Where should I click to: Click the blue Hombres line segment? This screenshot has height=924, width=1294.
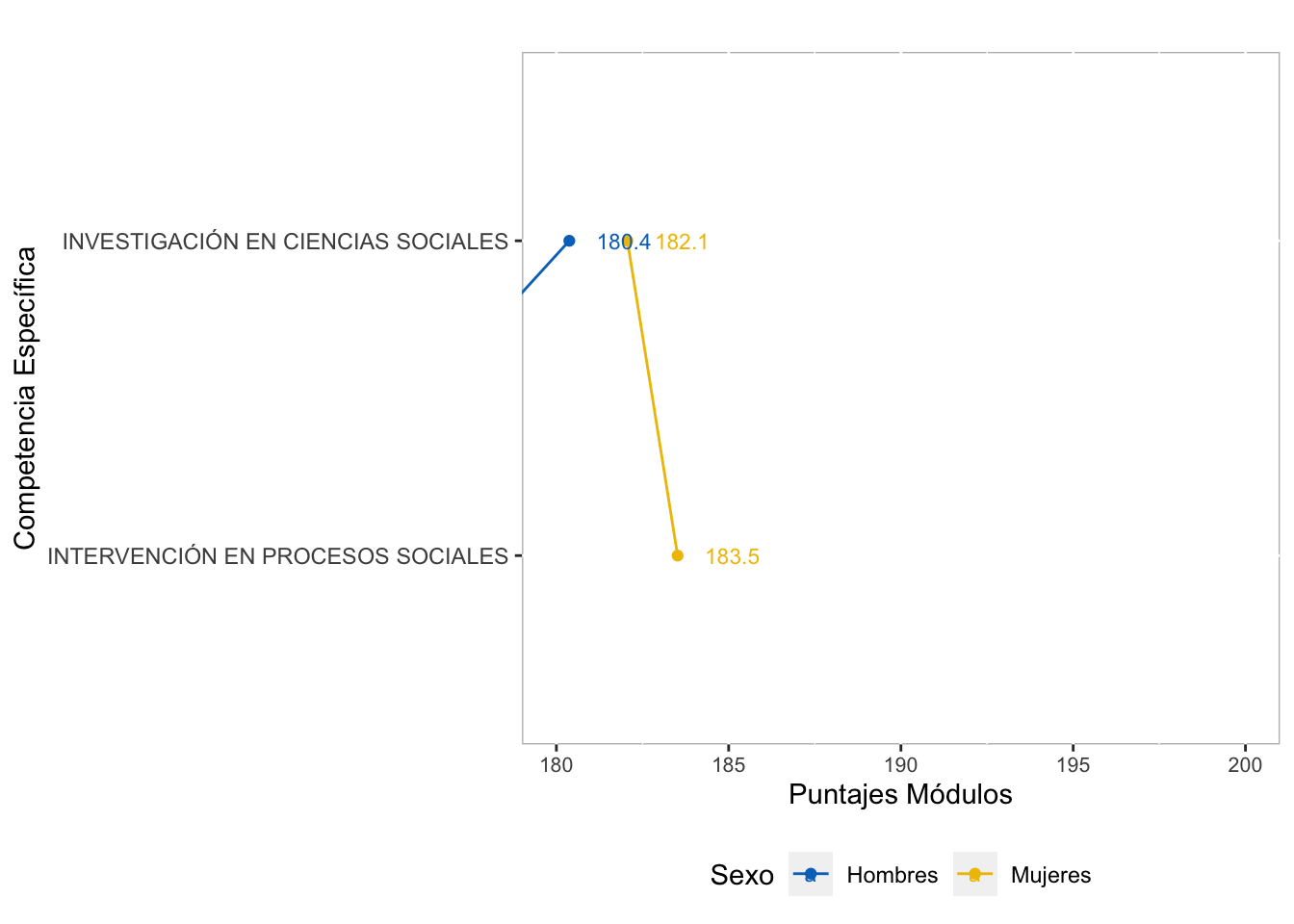tap(546, 266)
